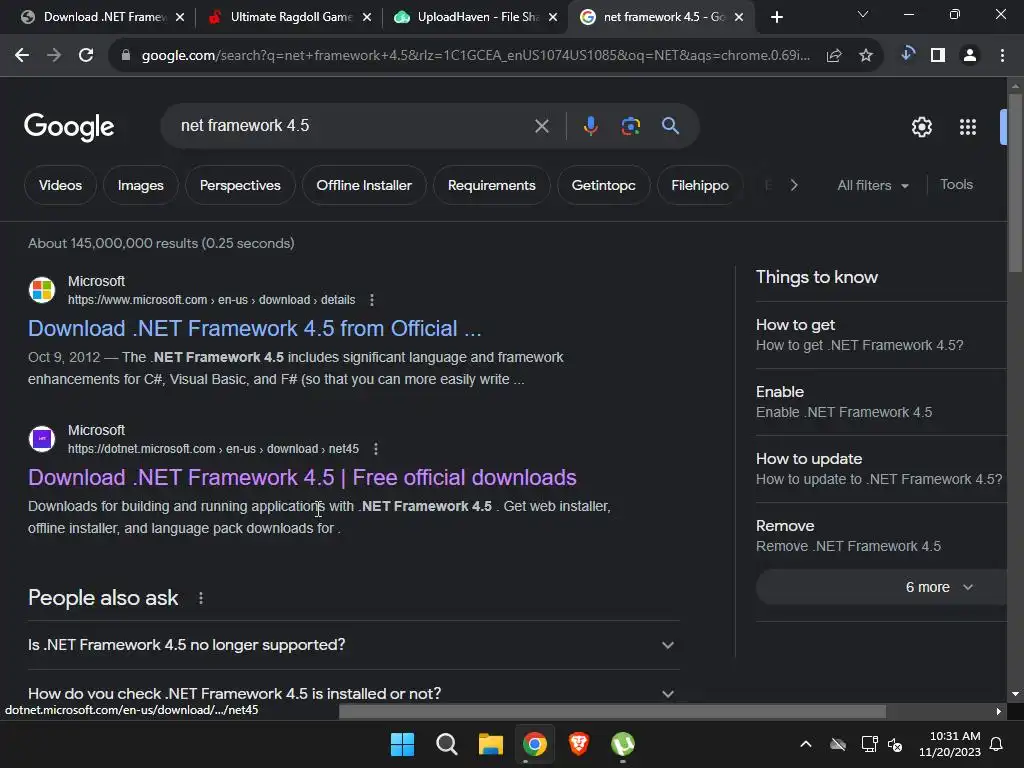Search by image with Google Lens icon
1024x768 pixels.
coord(630,125)
